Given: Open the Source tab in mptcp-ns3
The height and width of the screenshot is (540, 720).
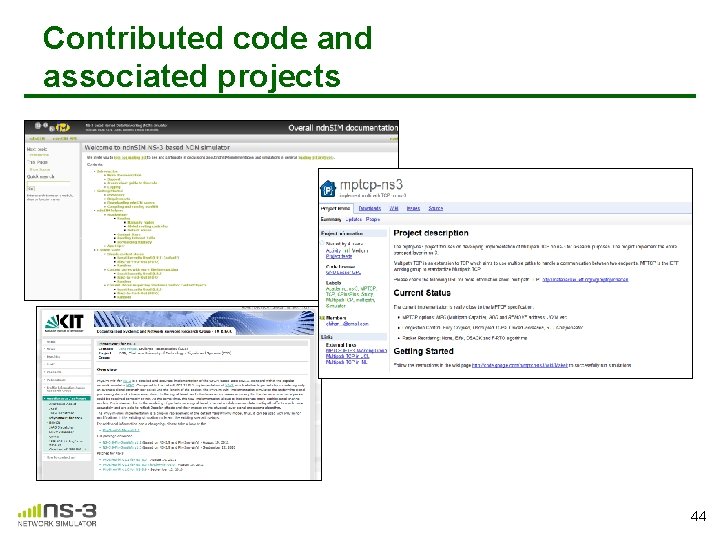Looking at the screenshot, I should coord(436,208).
